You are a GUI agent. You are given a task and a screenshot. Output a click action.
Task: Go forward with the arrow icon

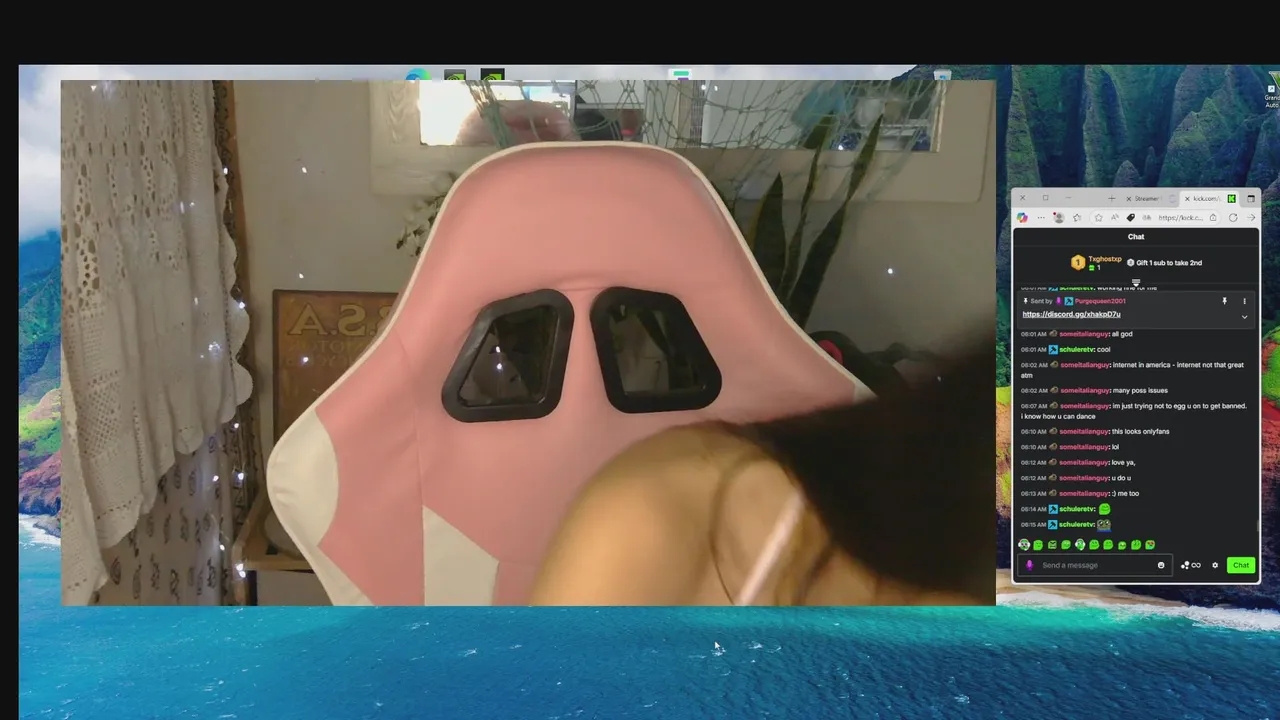1251,217
